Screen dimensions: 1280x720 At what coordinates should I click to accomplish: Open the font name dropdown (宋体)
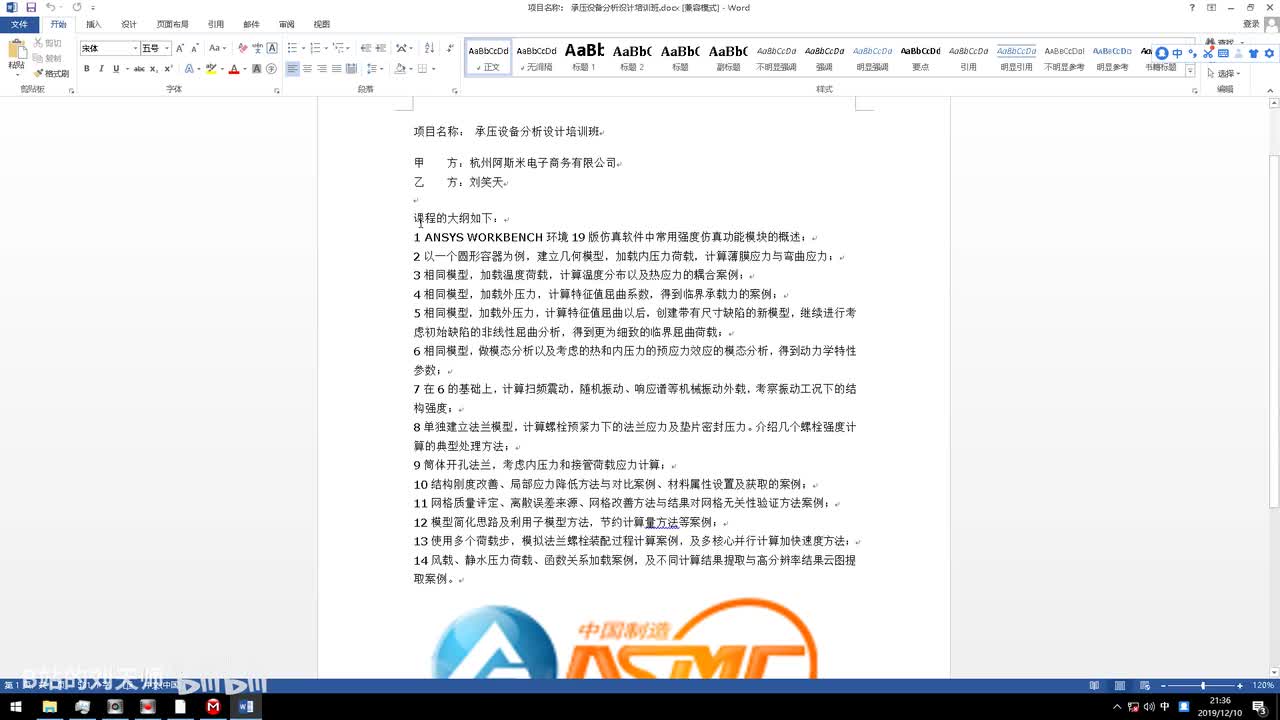[135, 48]
